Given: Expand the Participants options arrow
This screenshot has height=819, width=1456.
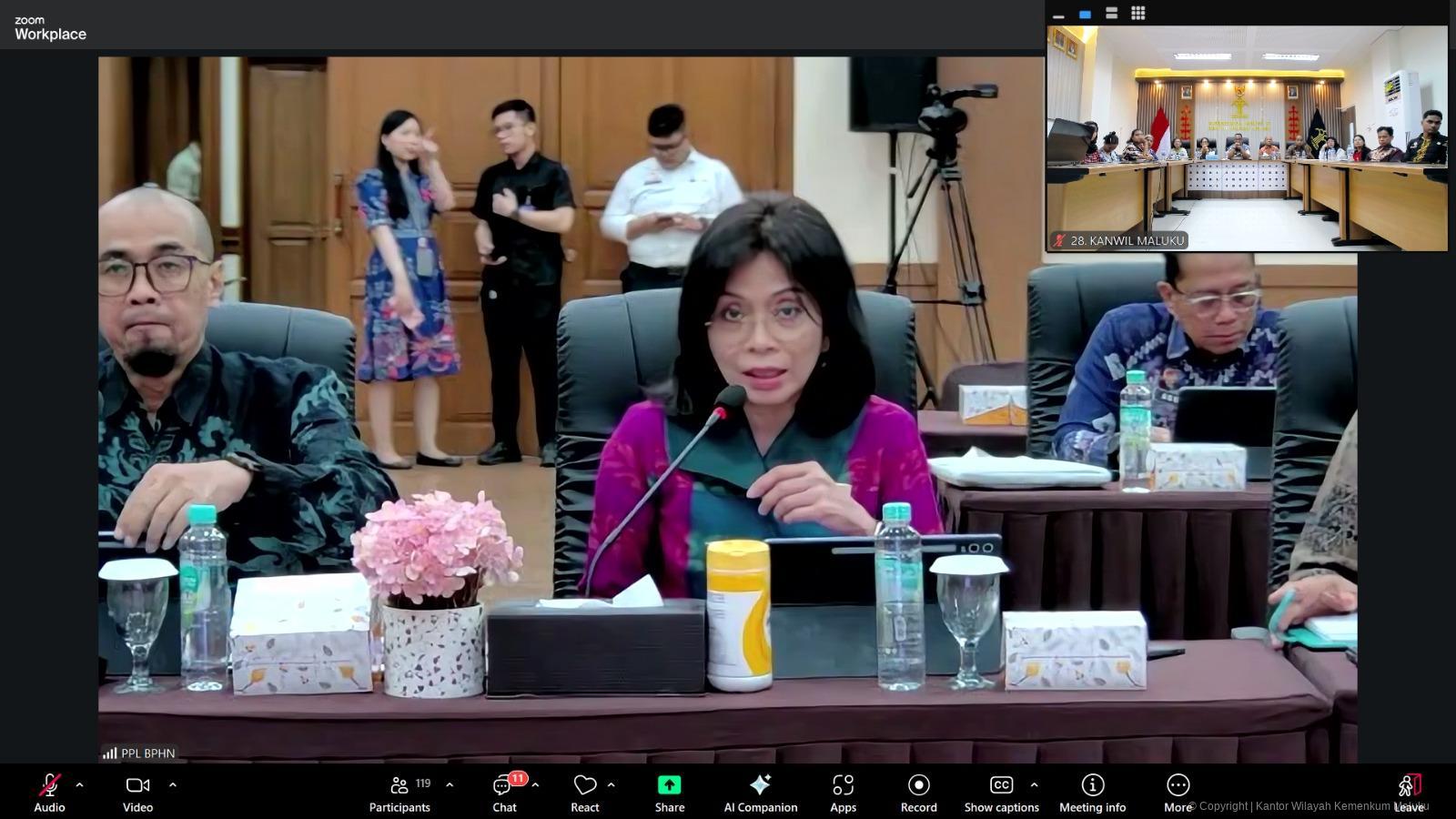Looking at the screenshot, I should pyautogui.click(x=450, y=784).
